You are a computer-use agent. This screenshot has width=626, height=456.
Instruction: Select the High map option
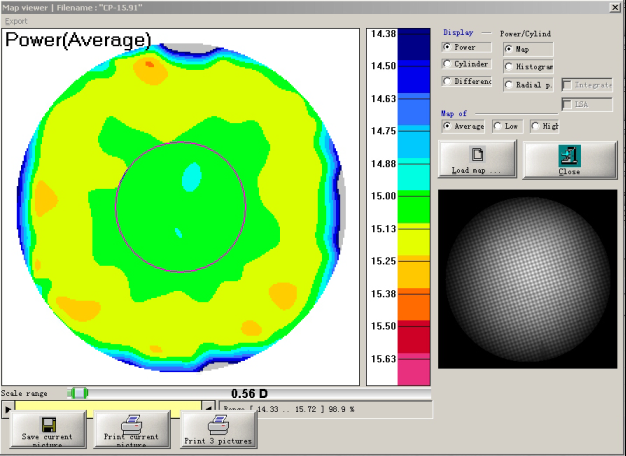tap(536, 126)
